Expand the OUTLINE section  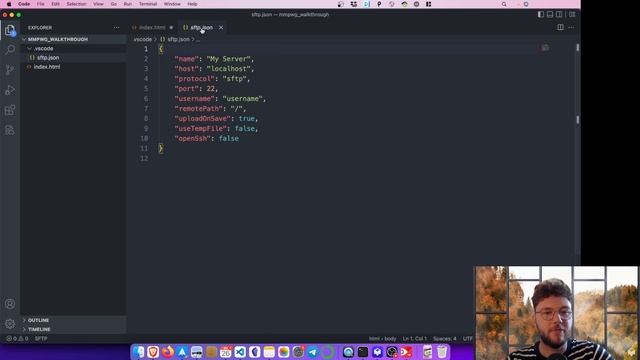[38, 320]
